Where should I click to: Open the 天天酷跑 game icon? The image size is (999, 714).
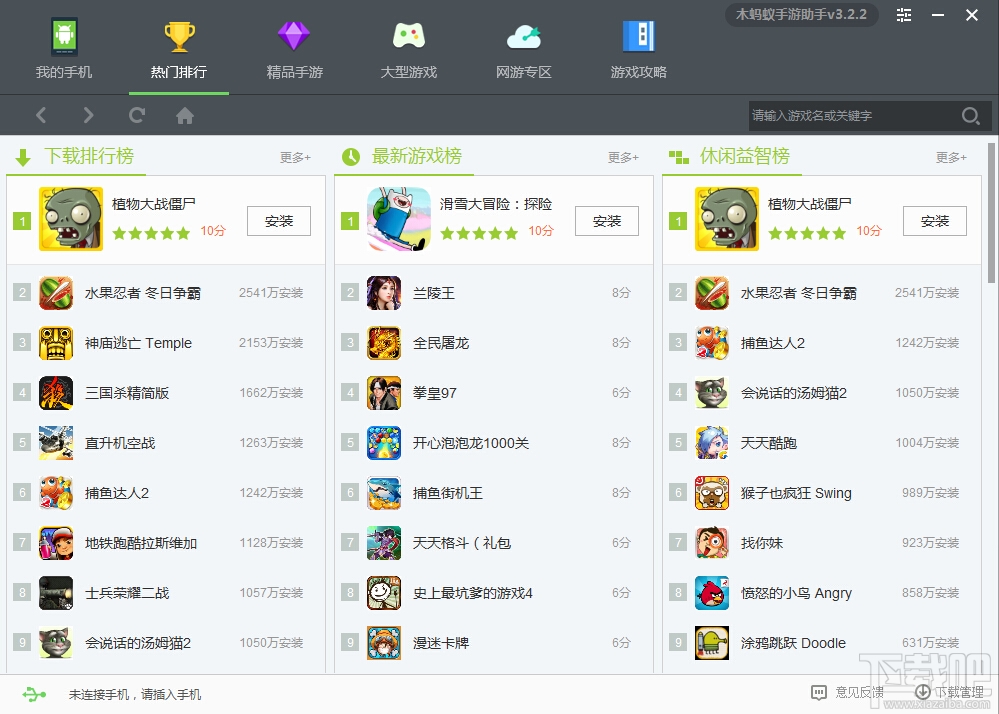[712, 443]
